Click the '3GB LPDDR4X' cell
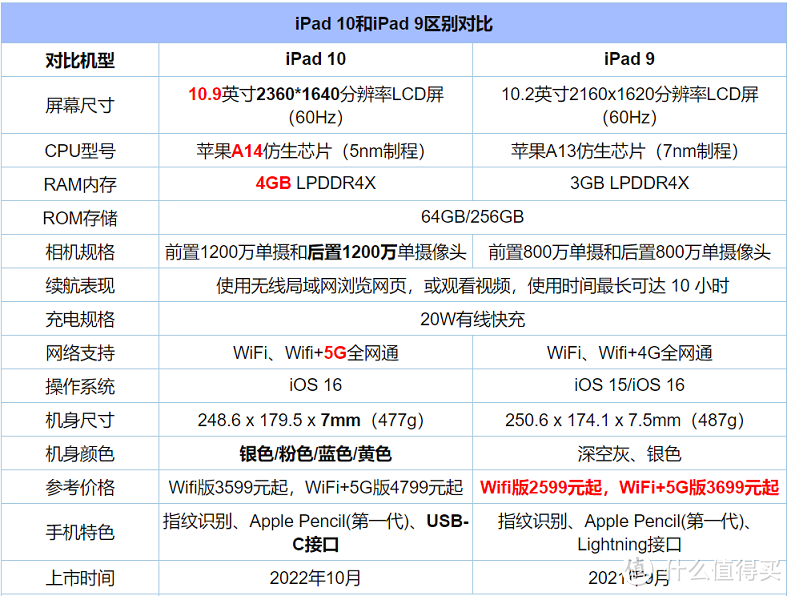 click(x=629, y=184)
